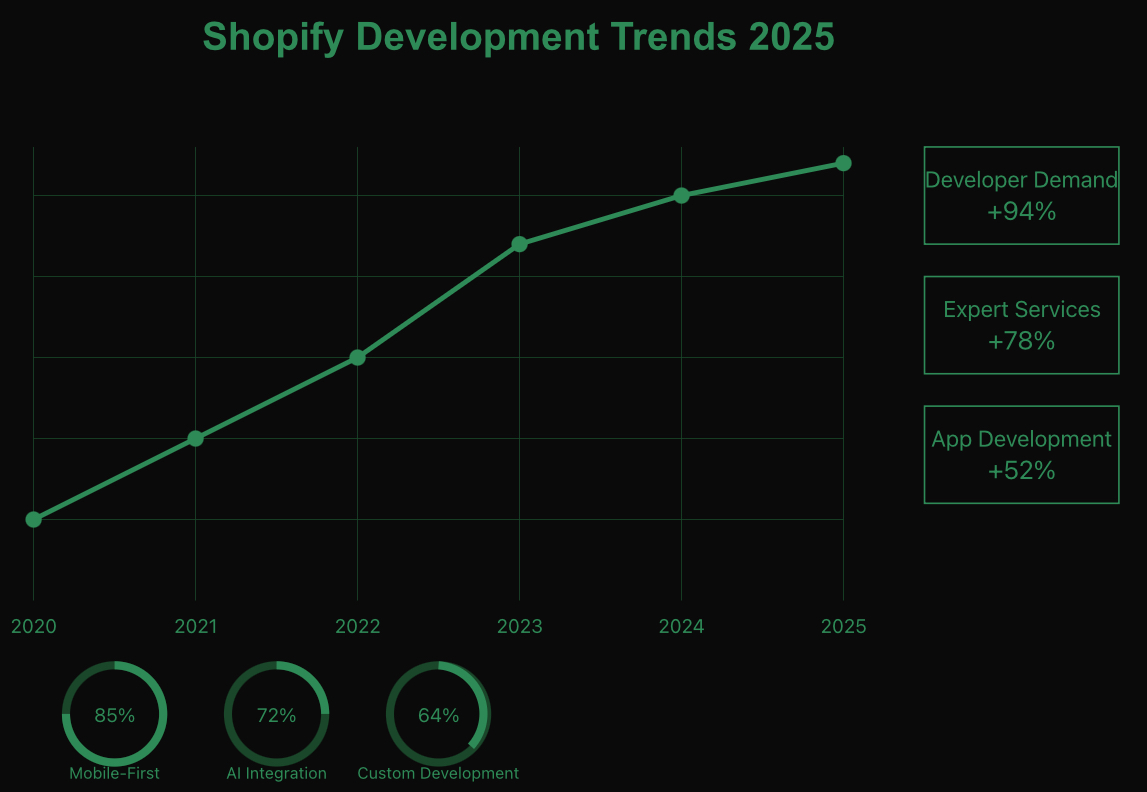This screenshot has height=792, width=1147.
Task: Click the 2023 axis label
Action: coord(519,627)
